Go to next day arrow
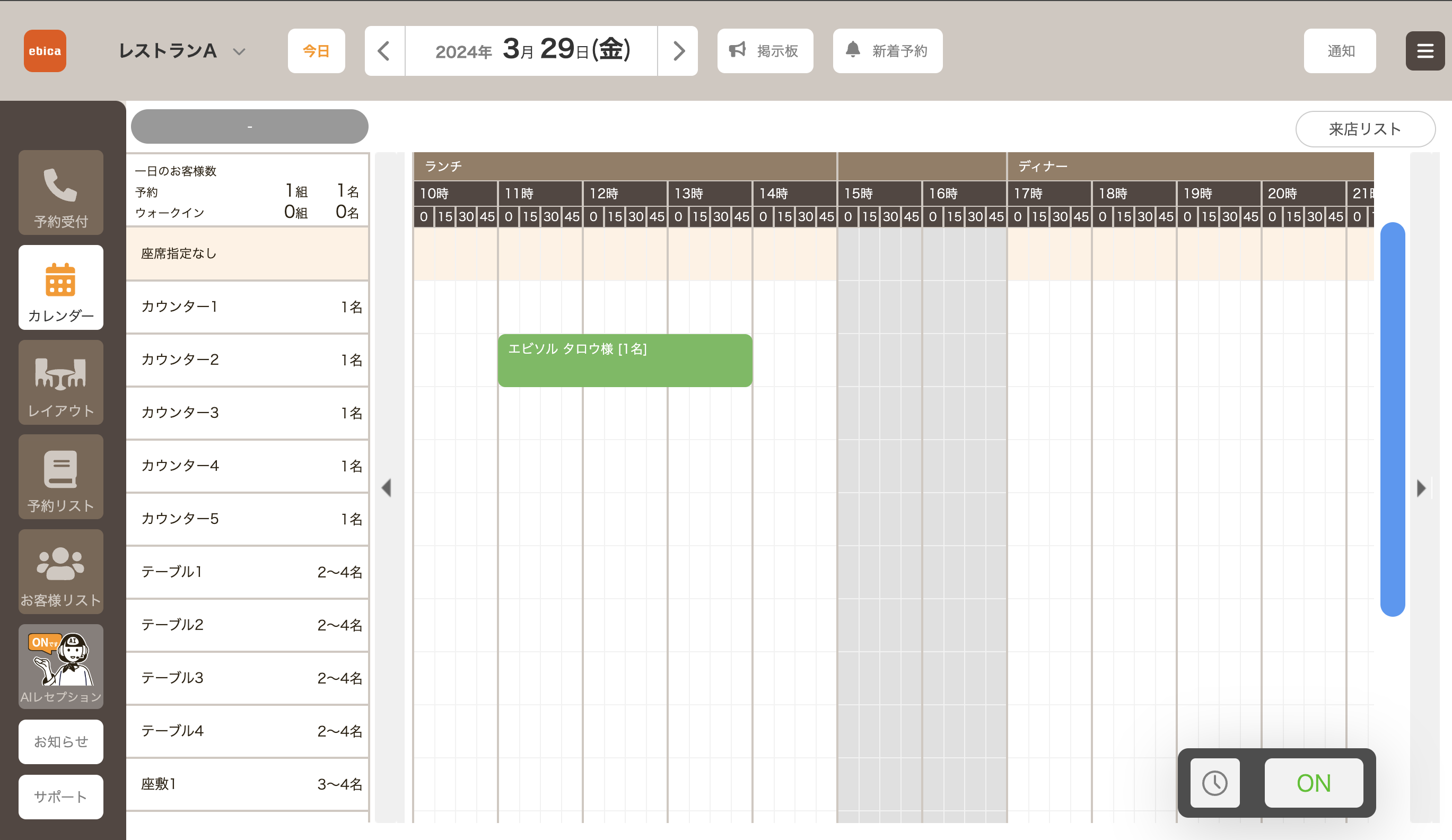 [678, 51]
